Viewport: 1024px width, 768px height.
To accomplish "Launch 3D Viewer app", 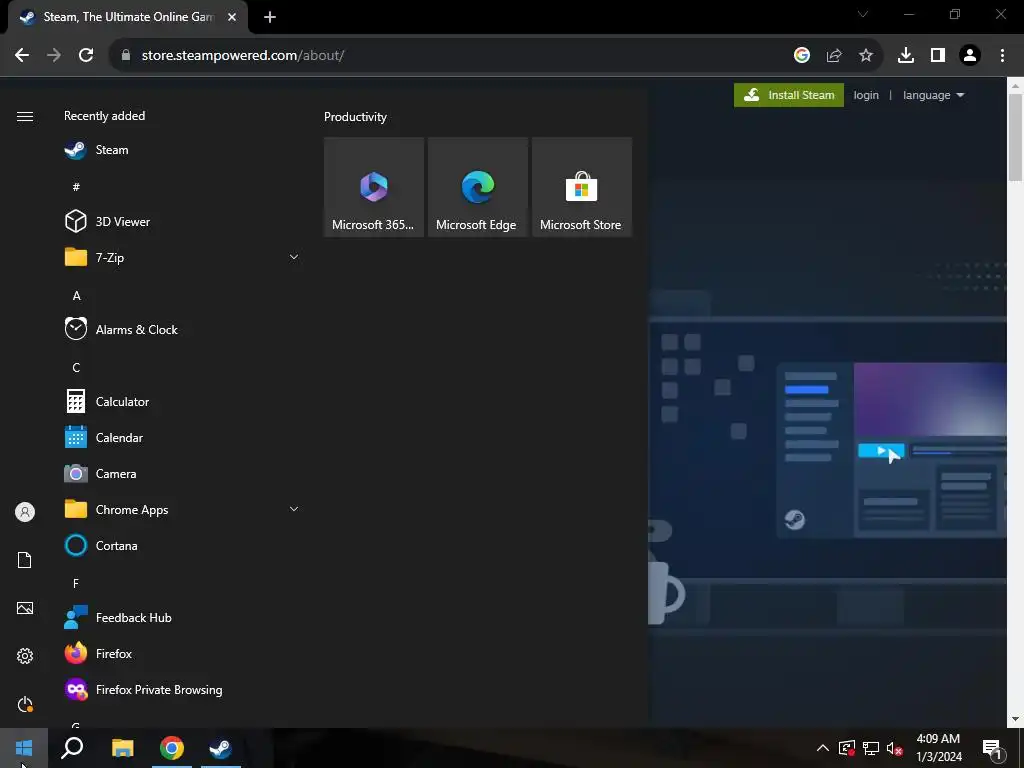I will pos(182,222).
